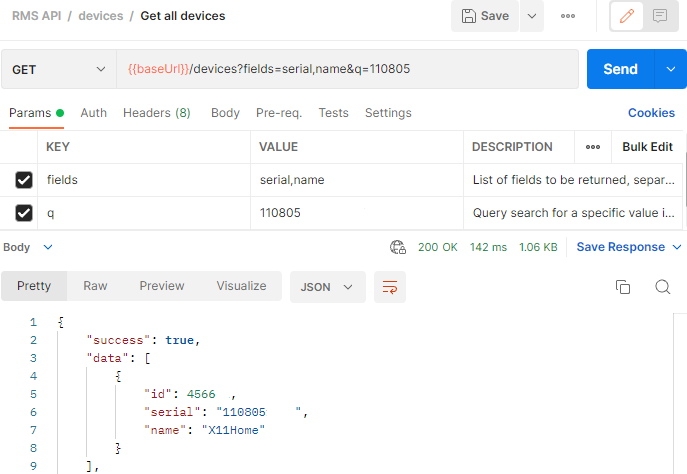Switch to the Raw response view
687x474 pixels.
[x=95, y=286]
